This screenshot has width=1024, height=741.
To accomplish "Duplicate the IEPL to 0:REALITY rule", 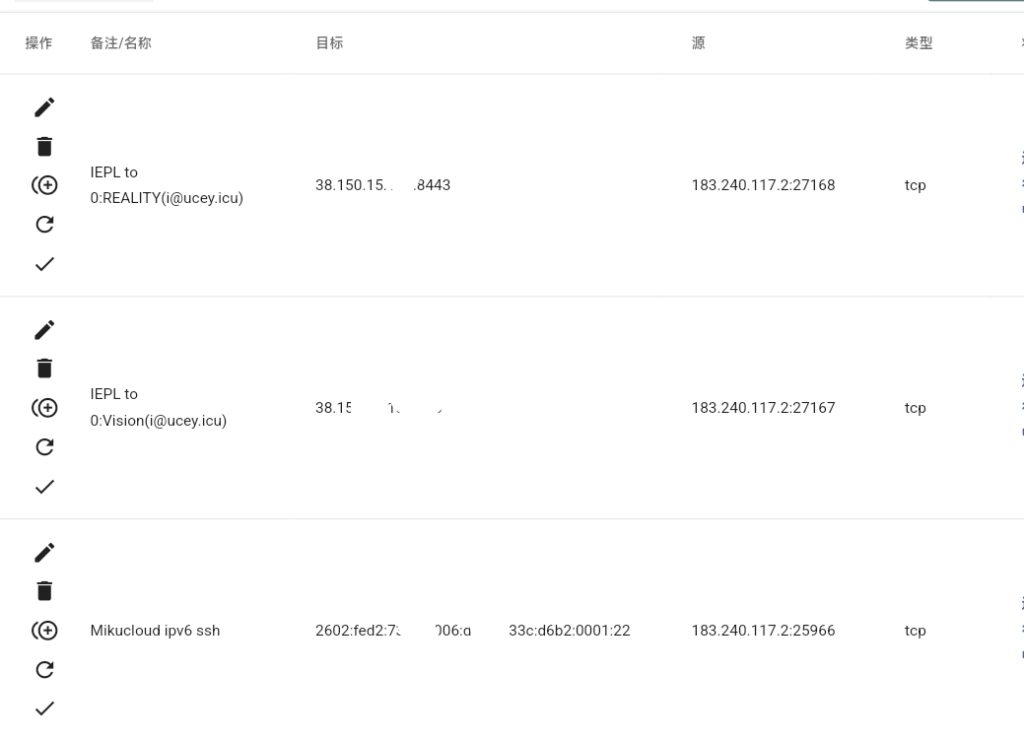I will point(44,185).
